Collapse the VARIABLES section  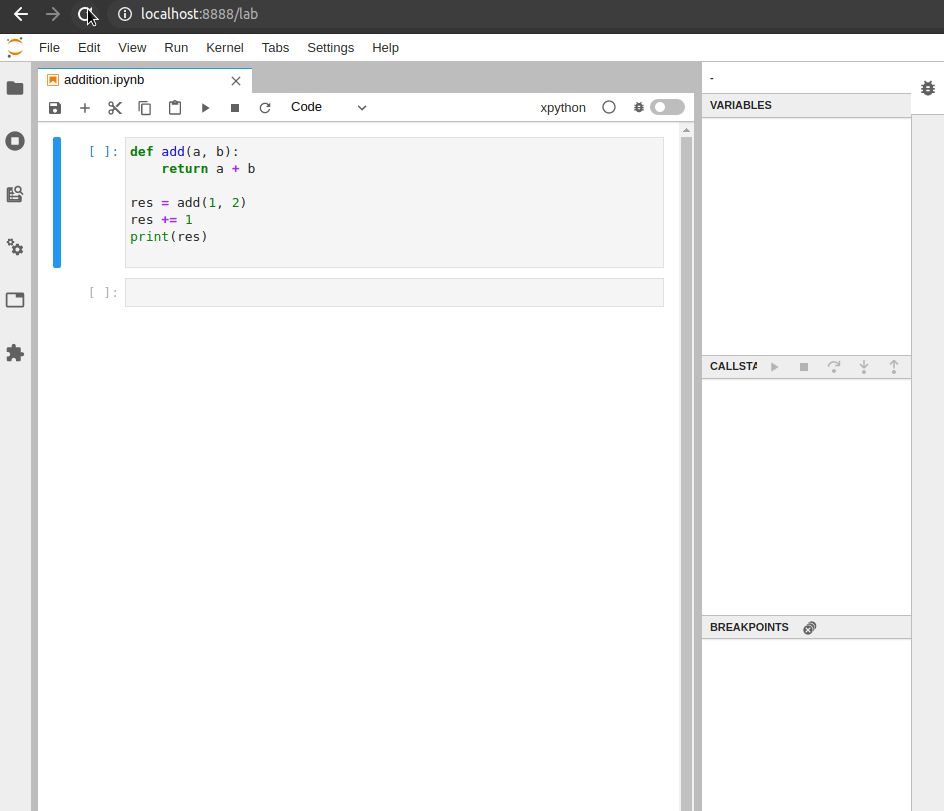tap(740, 105)
